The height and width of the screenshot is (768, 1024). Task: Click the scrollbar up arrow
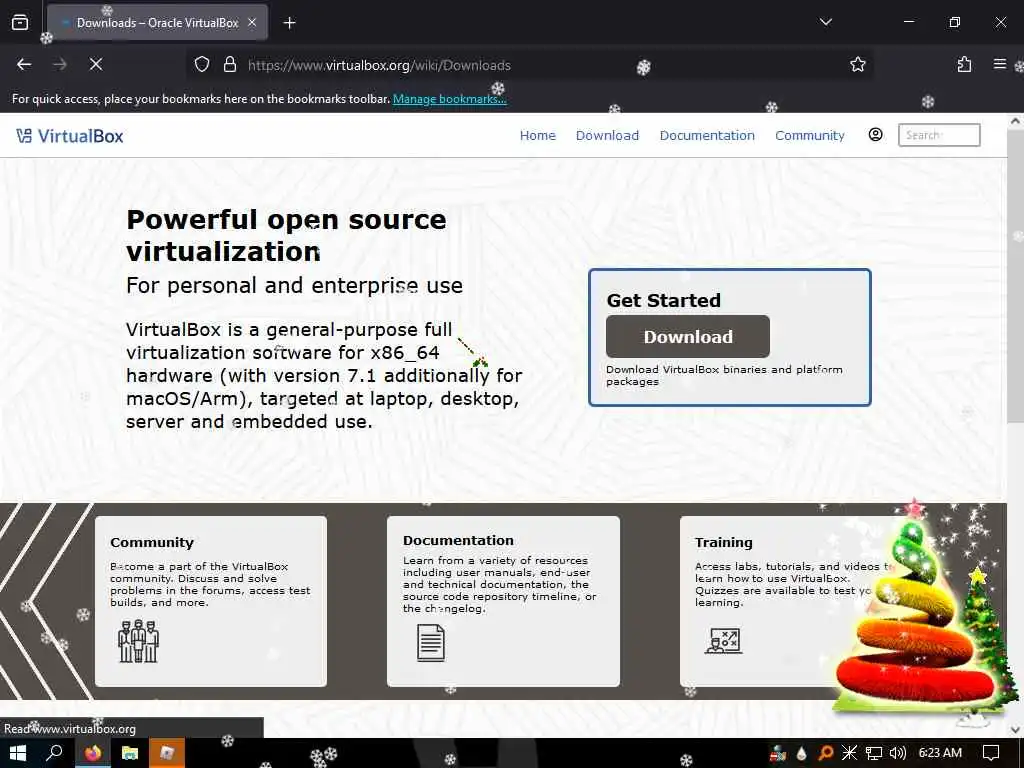tap(1015, 121)
